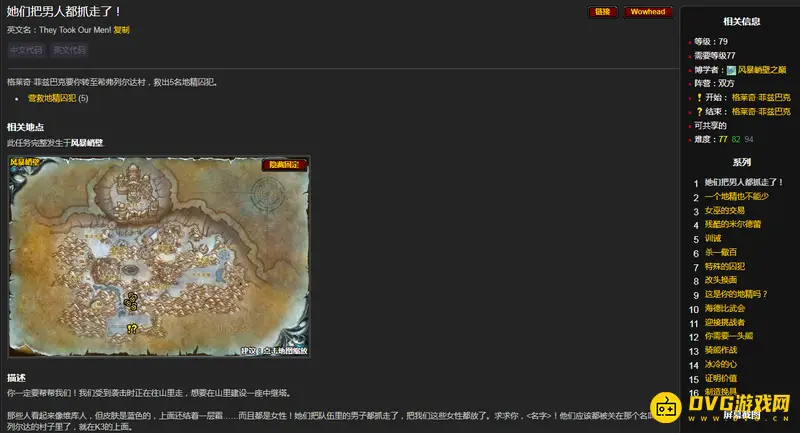Image resolution: width=800 pixels, height=433 pixels.
Task: Open series quest 海德比武会
Action: 724,308
